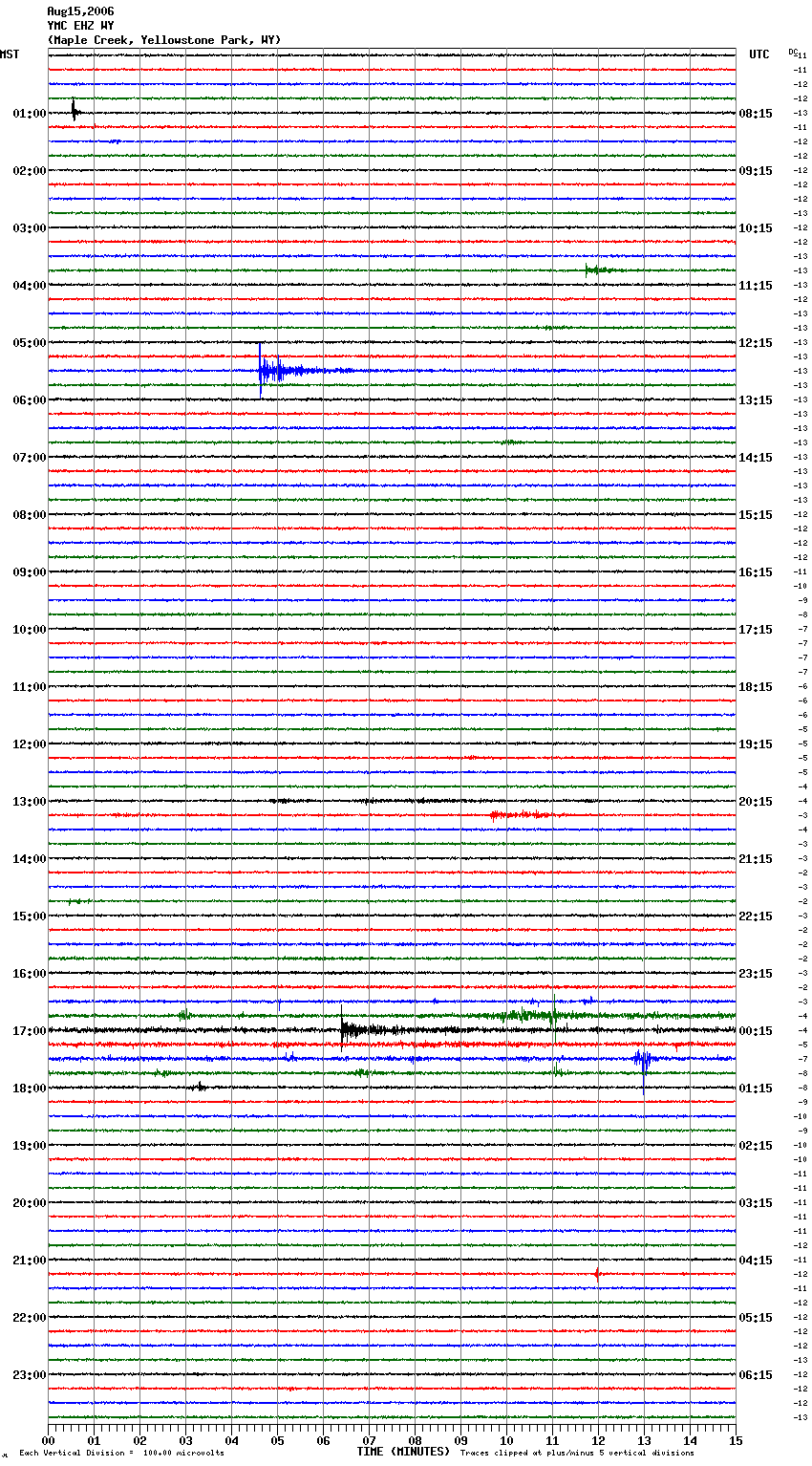The height and width of the screenshot is (1466, 812).
Task: Click the 11:15 UTC time label
Action: 756,286
